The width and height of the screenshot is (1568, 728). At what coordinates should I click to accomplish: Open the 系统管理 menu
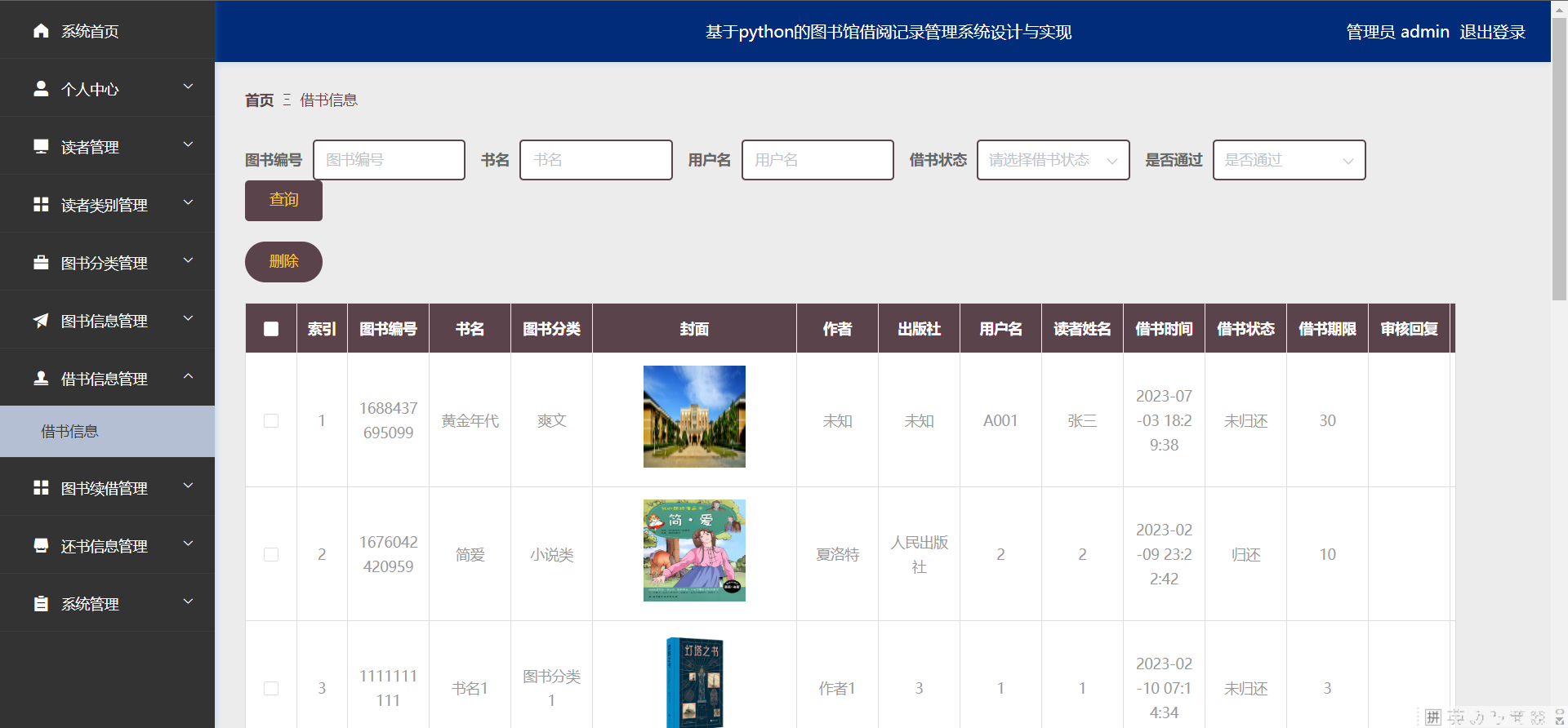click(x=107, y=604)
